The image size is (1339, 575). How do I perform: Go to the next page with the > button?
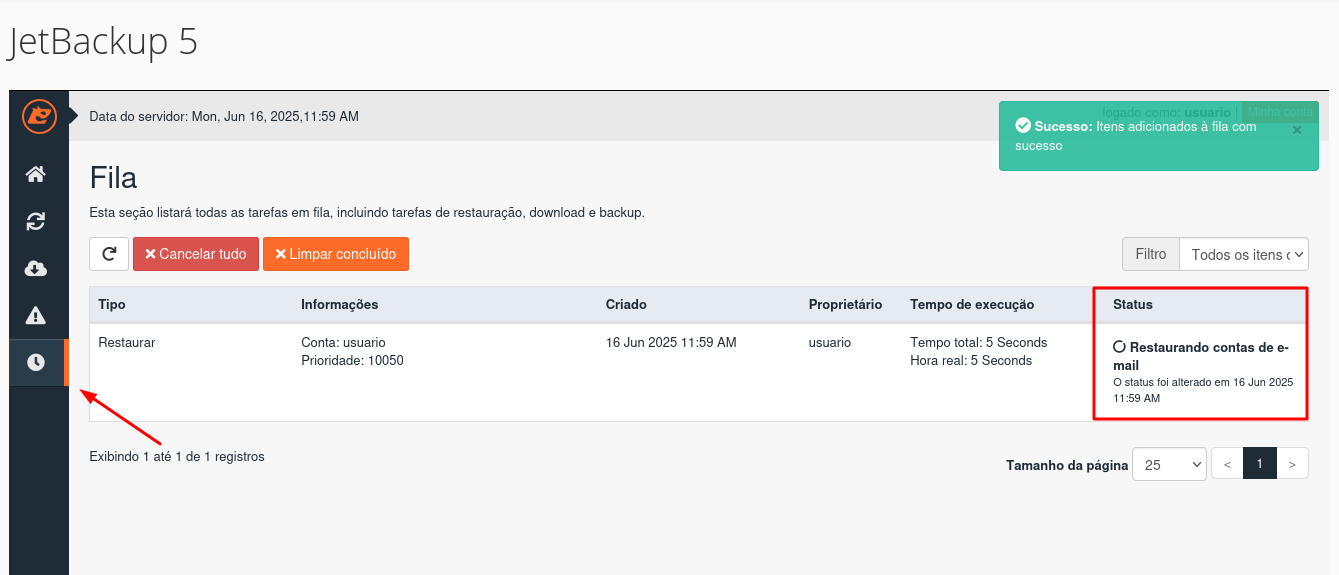click(1293, 464)
